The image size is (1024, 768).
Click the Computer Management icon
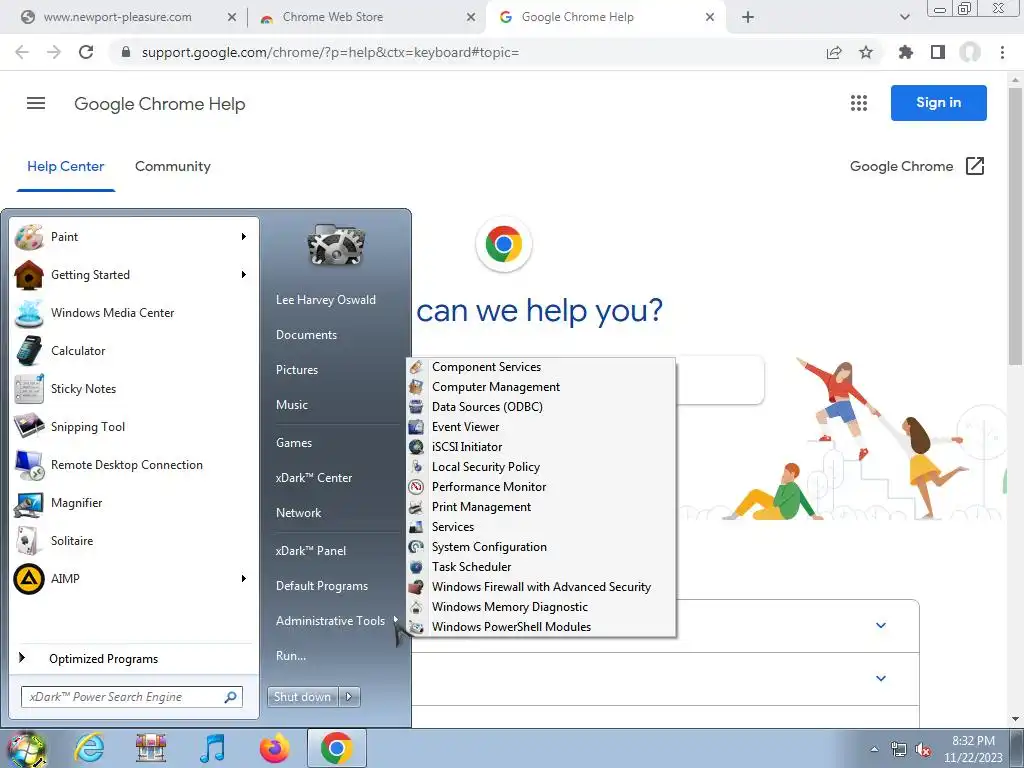[x=416, y=387]
